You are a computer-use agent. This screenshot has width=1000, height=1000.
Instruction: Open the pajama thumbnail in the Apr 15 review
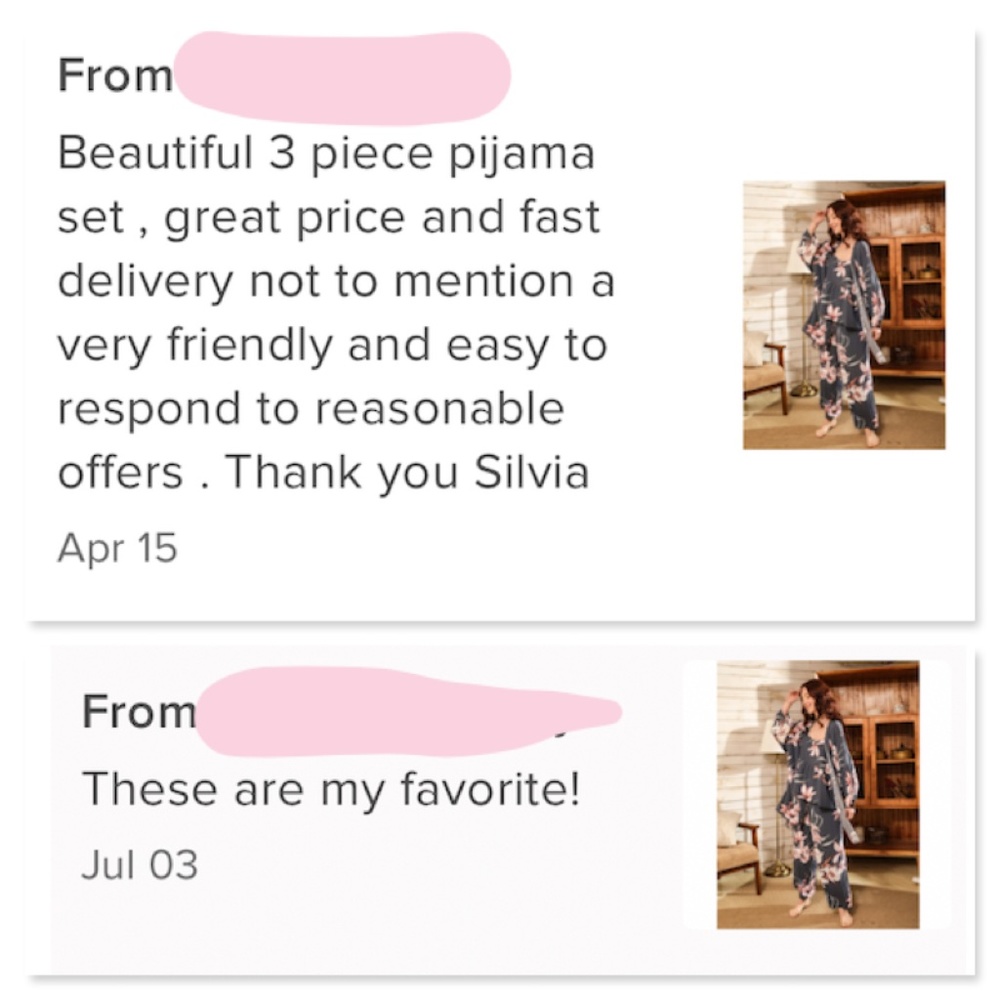point(843,315)
